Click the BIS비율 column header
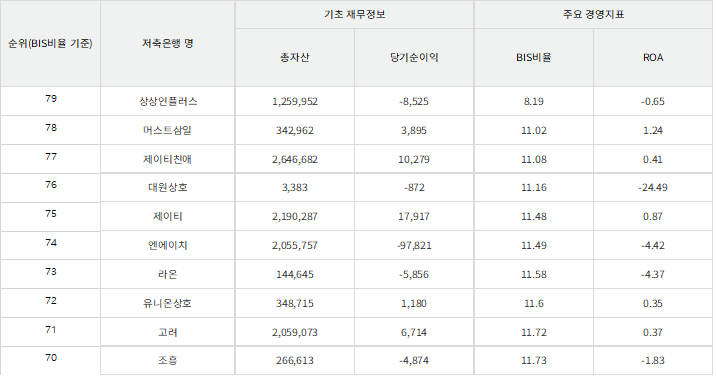 (533, 58)
